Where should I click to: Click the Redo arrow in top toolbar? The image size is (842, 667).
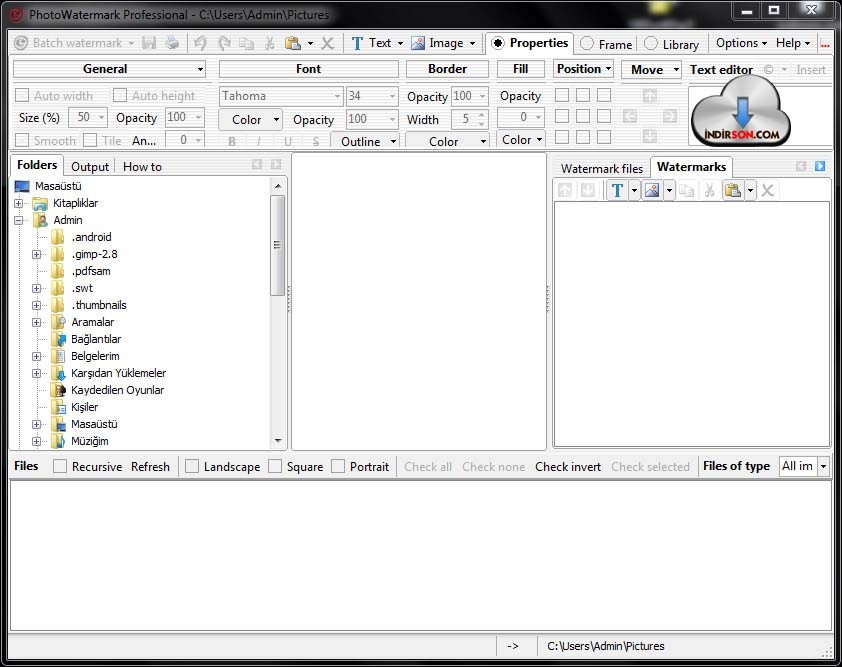[x=224, y=43]
